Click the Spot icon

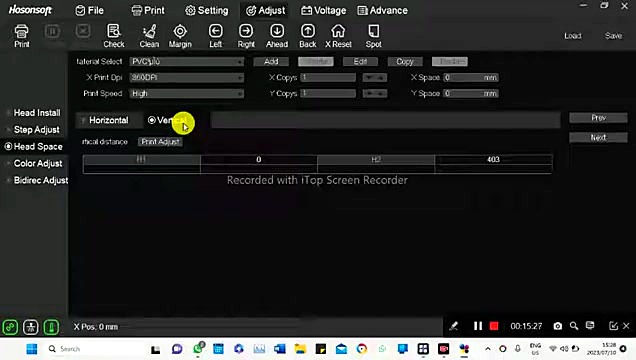[374, 36]
